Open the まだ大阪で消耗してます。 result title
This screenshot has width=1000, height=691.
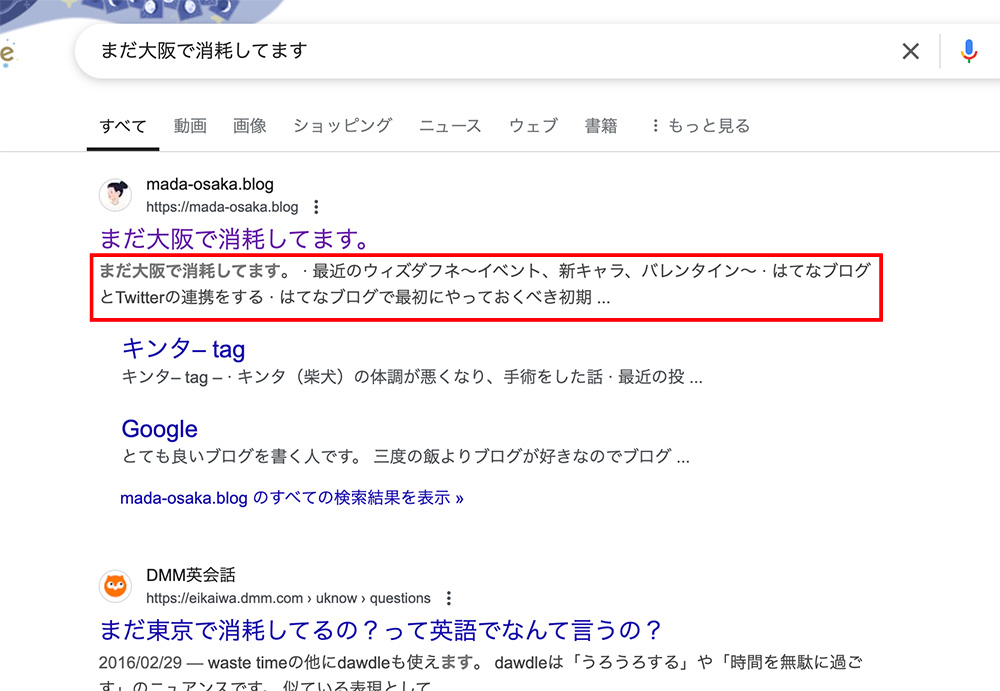coord(235,239)
